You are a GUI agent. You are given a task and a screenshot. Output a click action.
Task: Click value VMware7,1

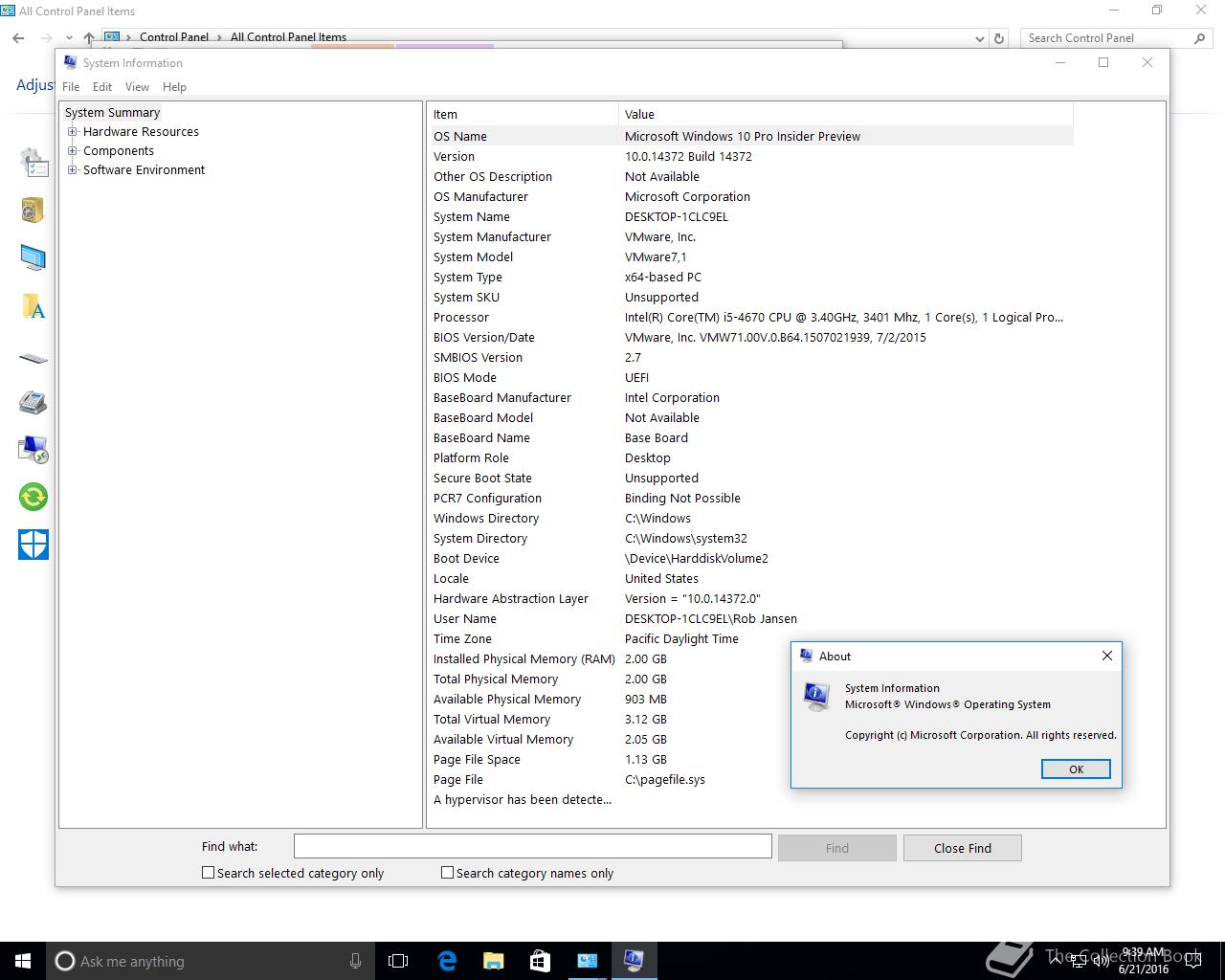656,256
